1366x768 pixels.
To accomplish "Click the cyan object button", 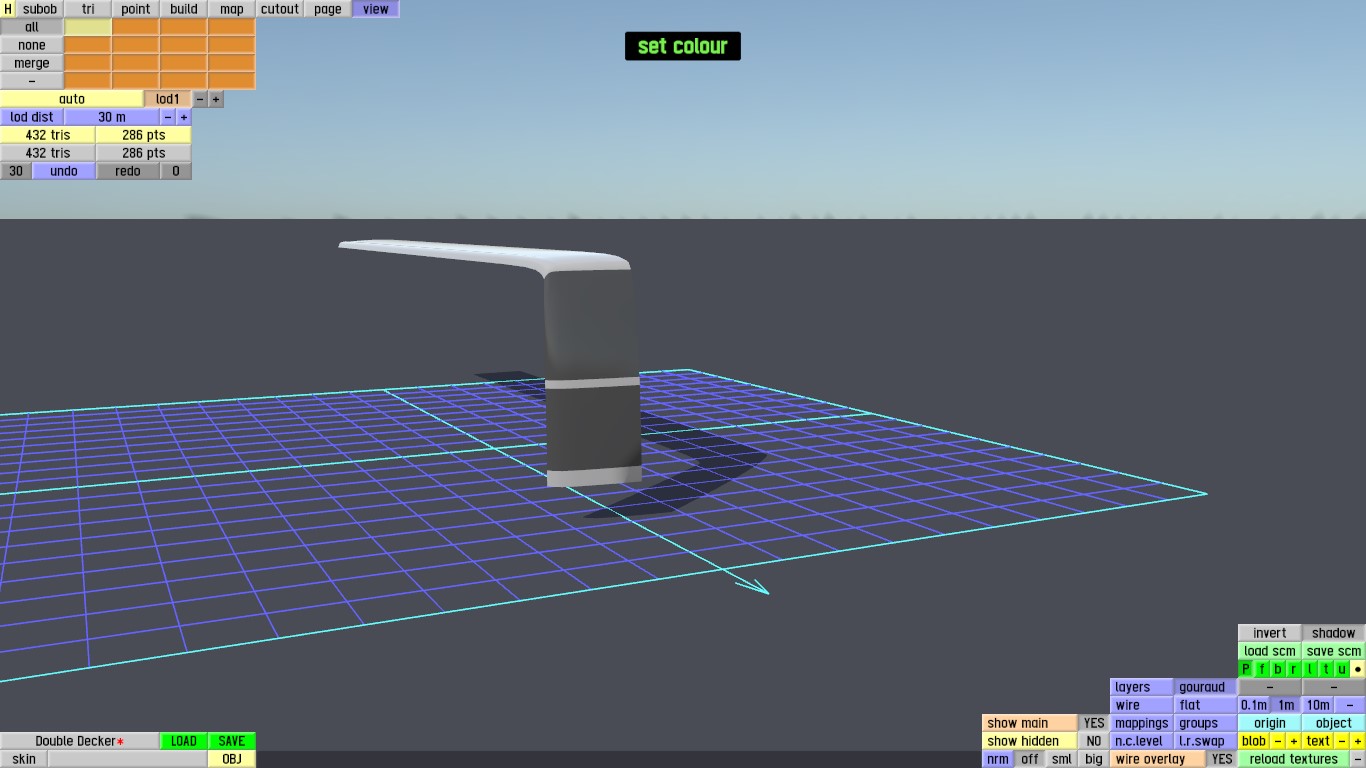I will pos(1334,723).
